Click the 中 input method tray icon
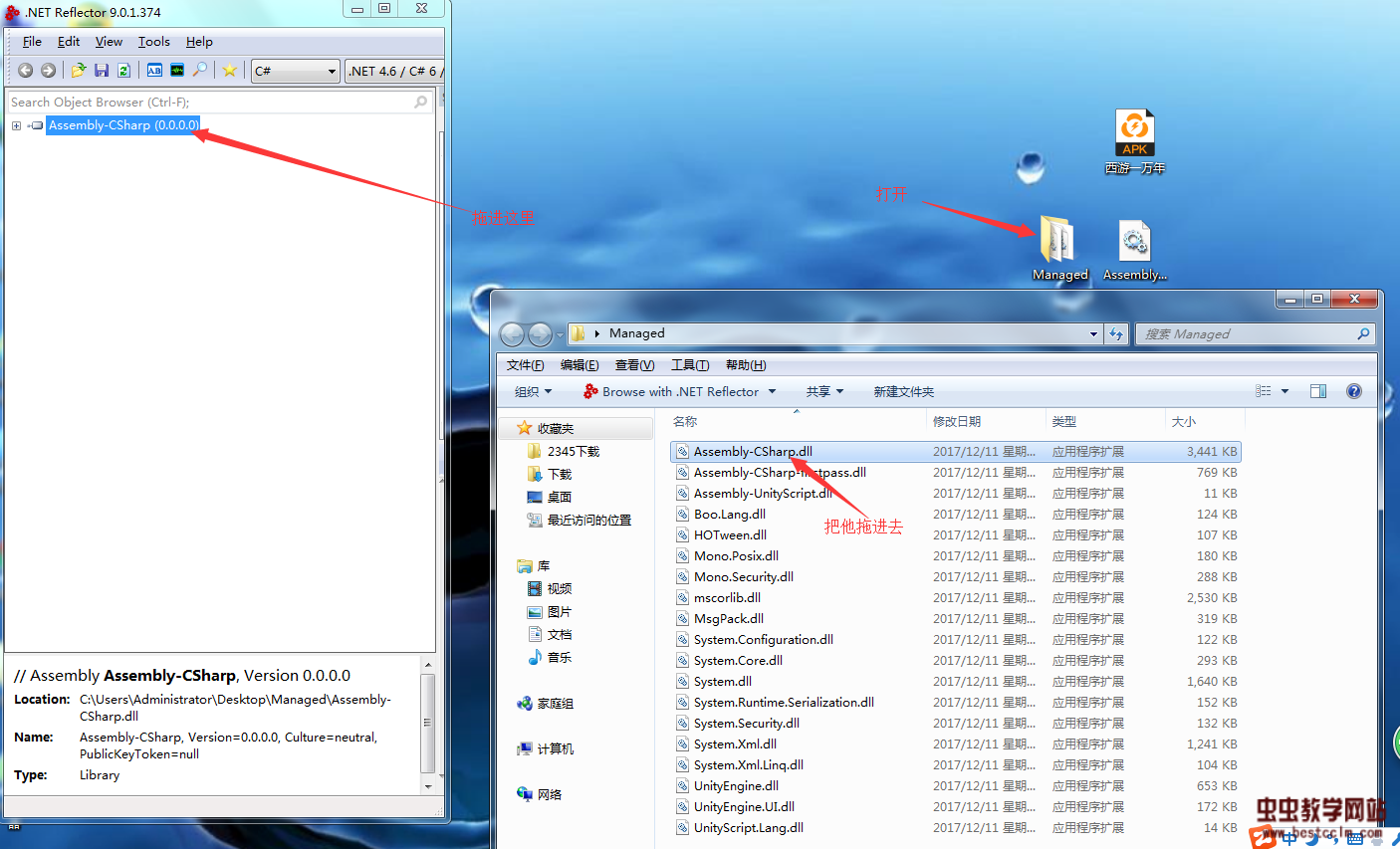This screenshot has height=849, width=1400. click(x=1289, y=839)
